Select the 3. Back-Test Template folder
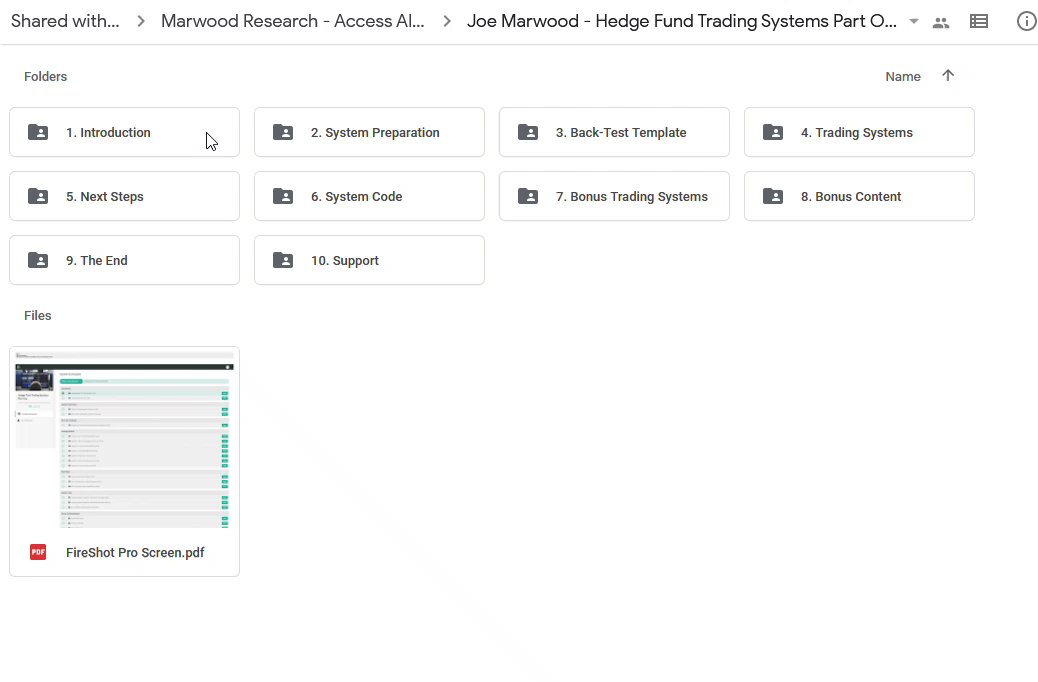The width and height of the screenshot is (1038, 682). 614,132
